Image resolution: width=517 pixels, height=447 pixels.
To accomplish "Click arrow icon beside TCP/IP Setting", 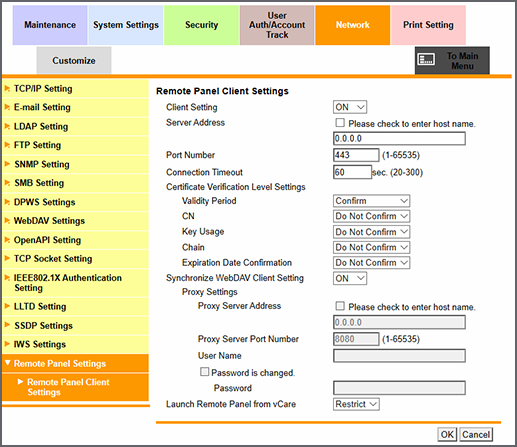I will tap(7, 89).
